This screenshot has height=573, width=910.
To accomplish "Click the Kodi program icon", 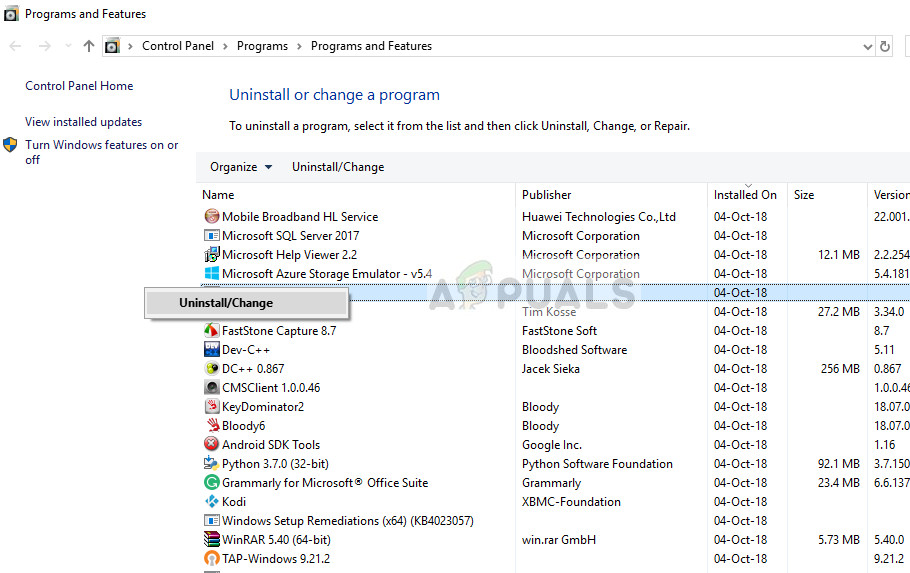I will 212,502.
